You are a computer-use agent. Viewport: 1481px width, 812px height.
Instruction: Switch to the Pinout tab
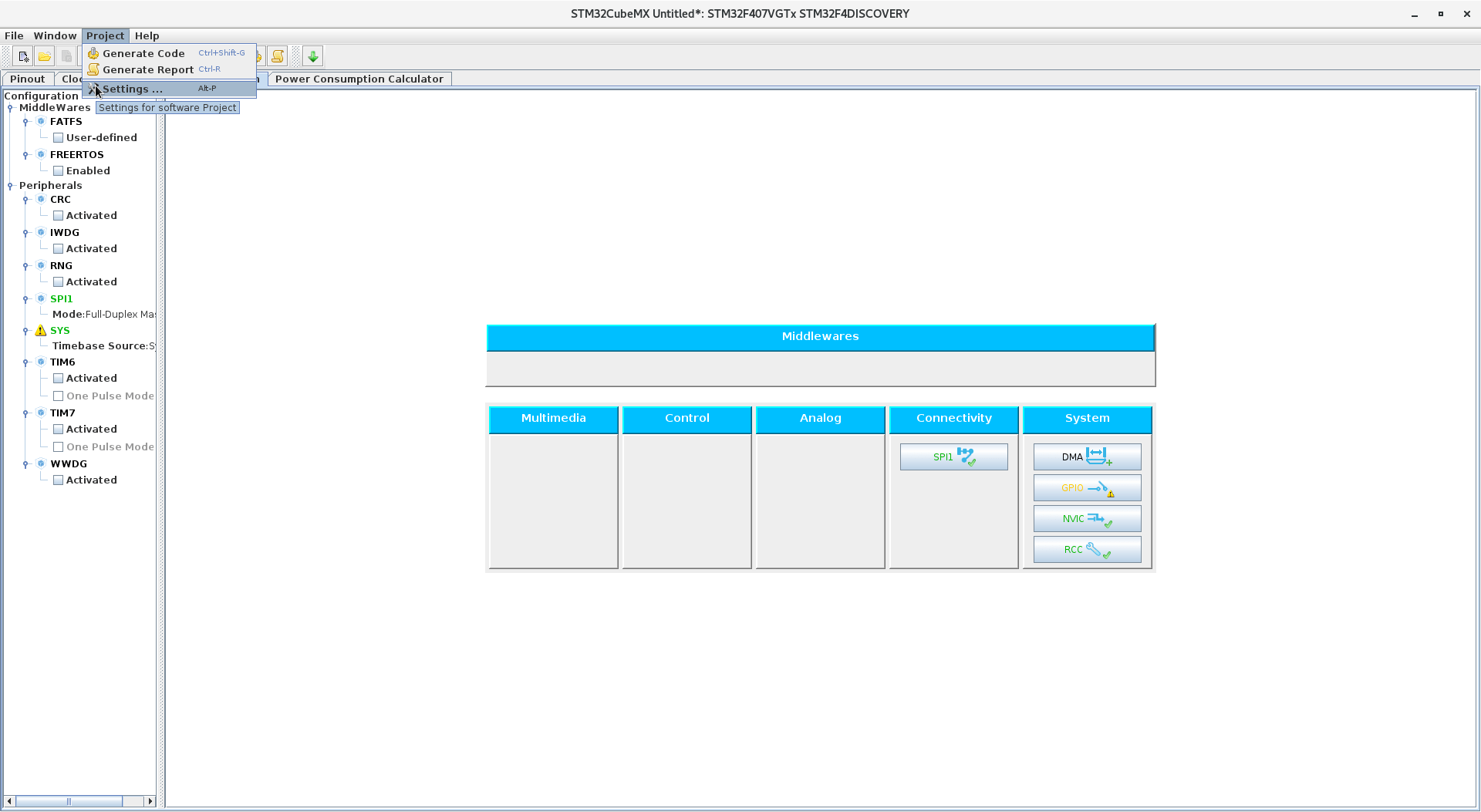coord(28,79)
